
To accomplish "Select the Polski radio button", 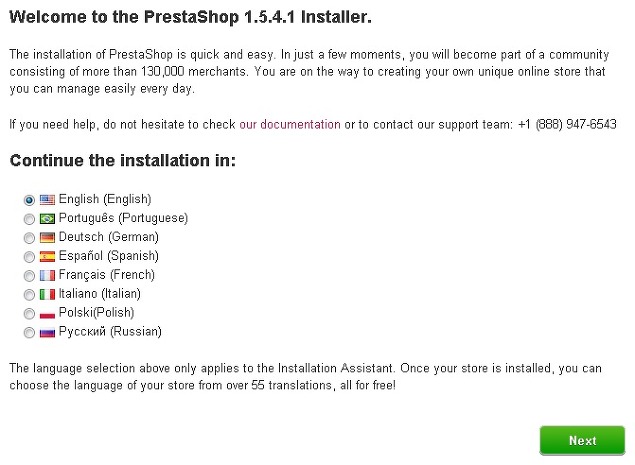I will 29,314.
